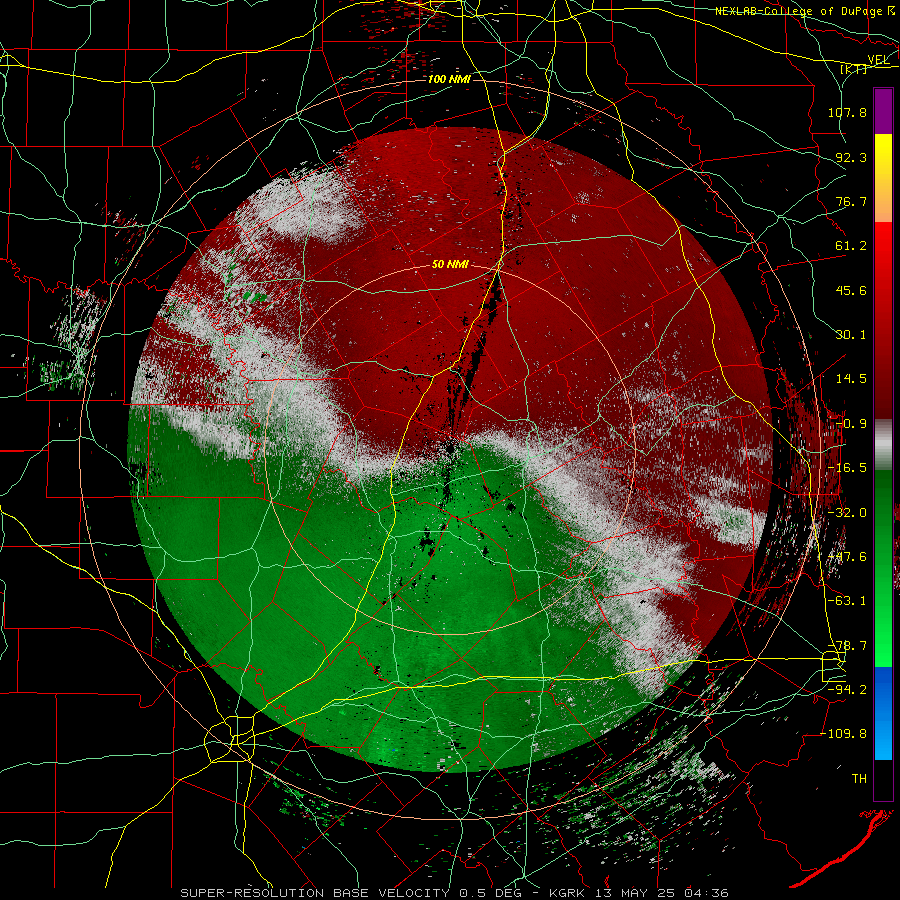Click the 92.3 velocity scale value
The image size is (900, 900).
pos(851,157)
